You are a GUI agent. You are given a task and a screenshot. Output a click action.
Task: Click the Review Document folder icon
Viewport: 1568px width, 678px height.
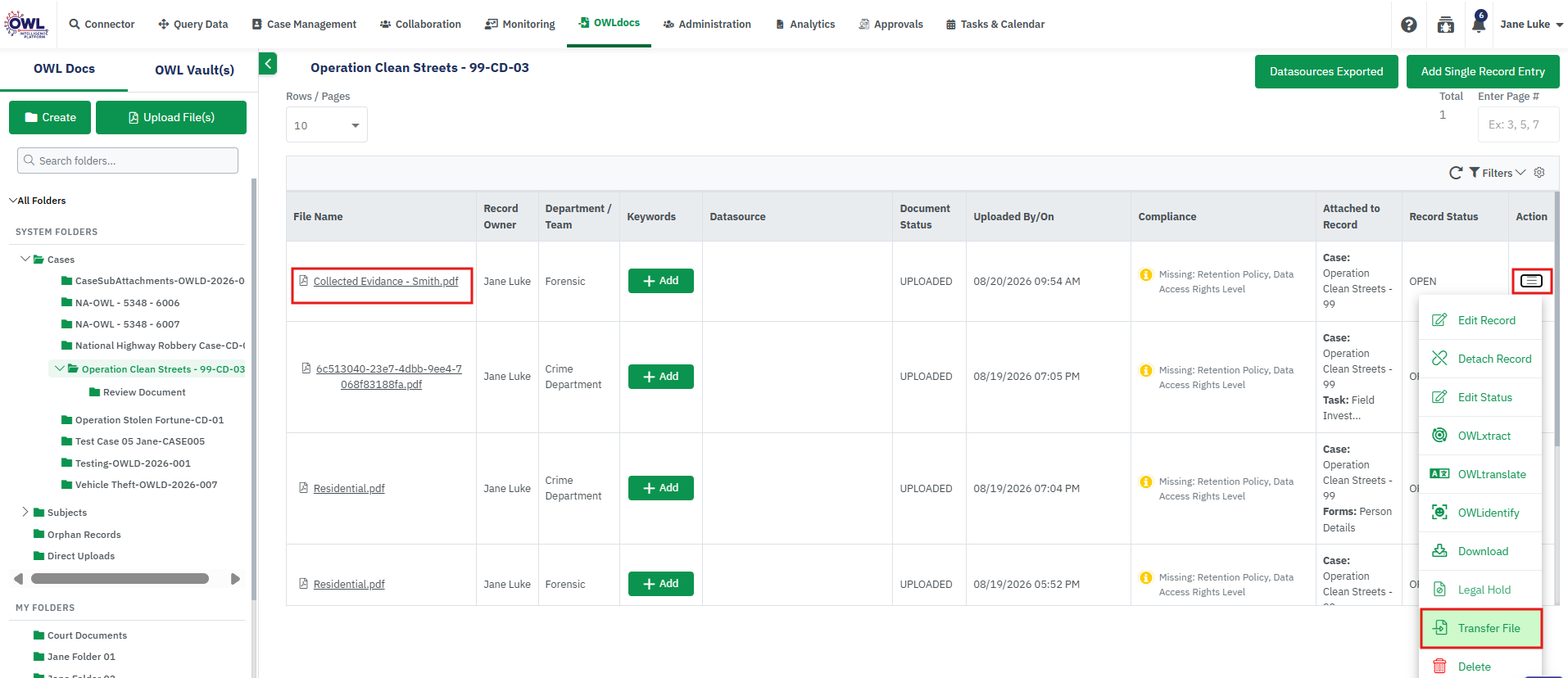tap(94, 392)
